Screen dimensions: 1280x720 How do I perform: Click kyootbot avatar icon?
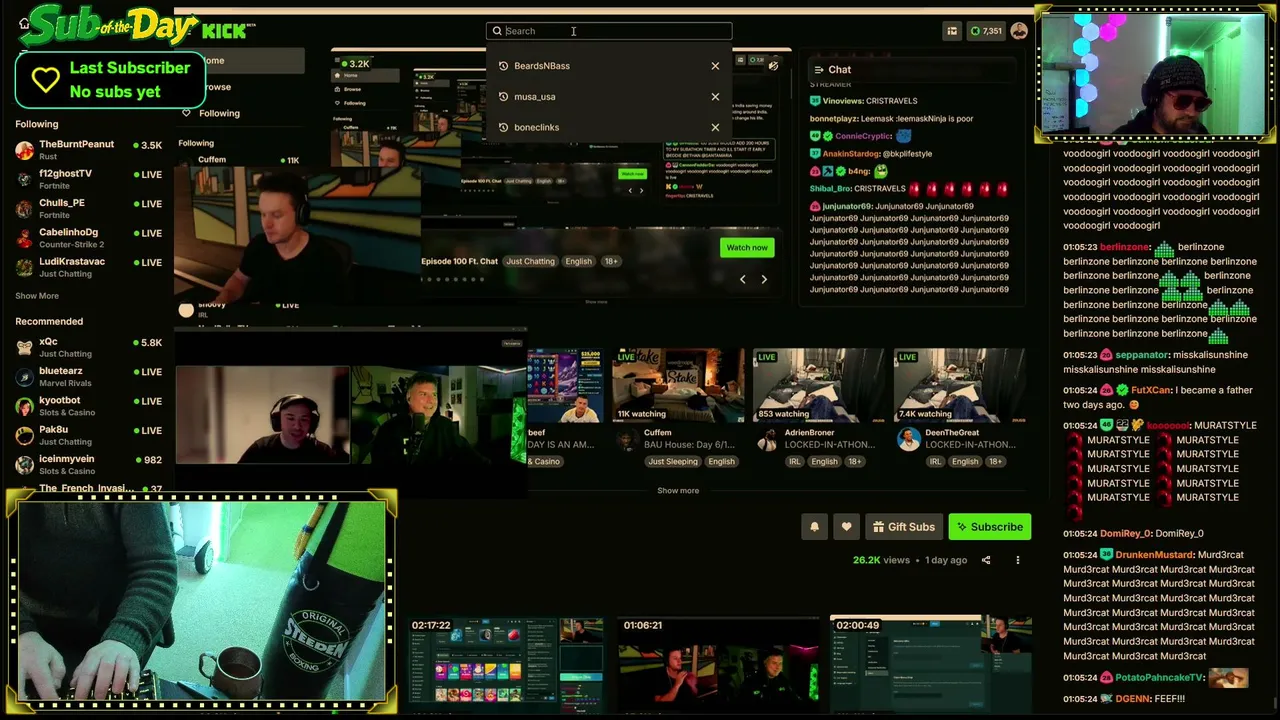click(x=25, y=406)
